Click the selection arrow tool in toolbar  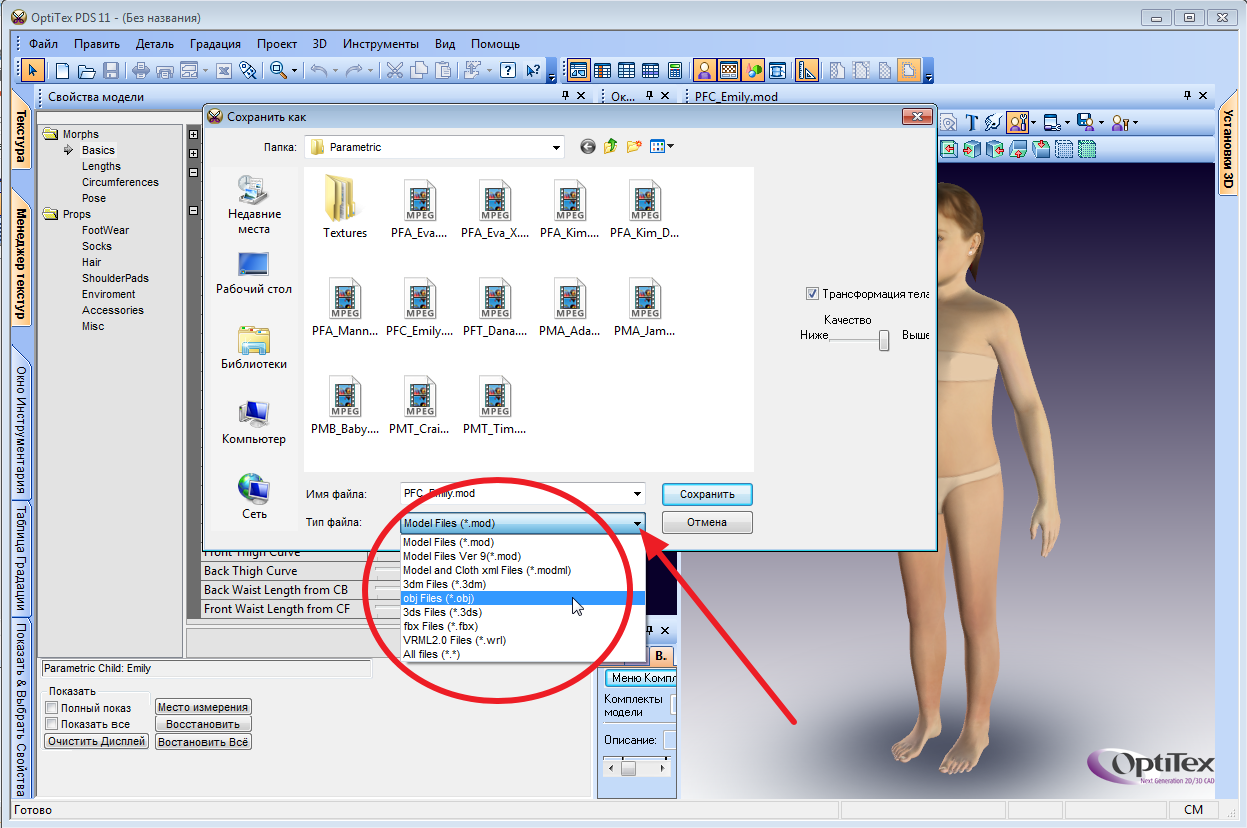tap(33, 70)
